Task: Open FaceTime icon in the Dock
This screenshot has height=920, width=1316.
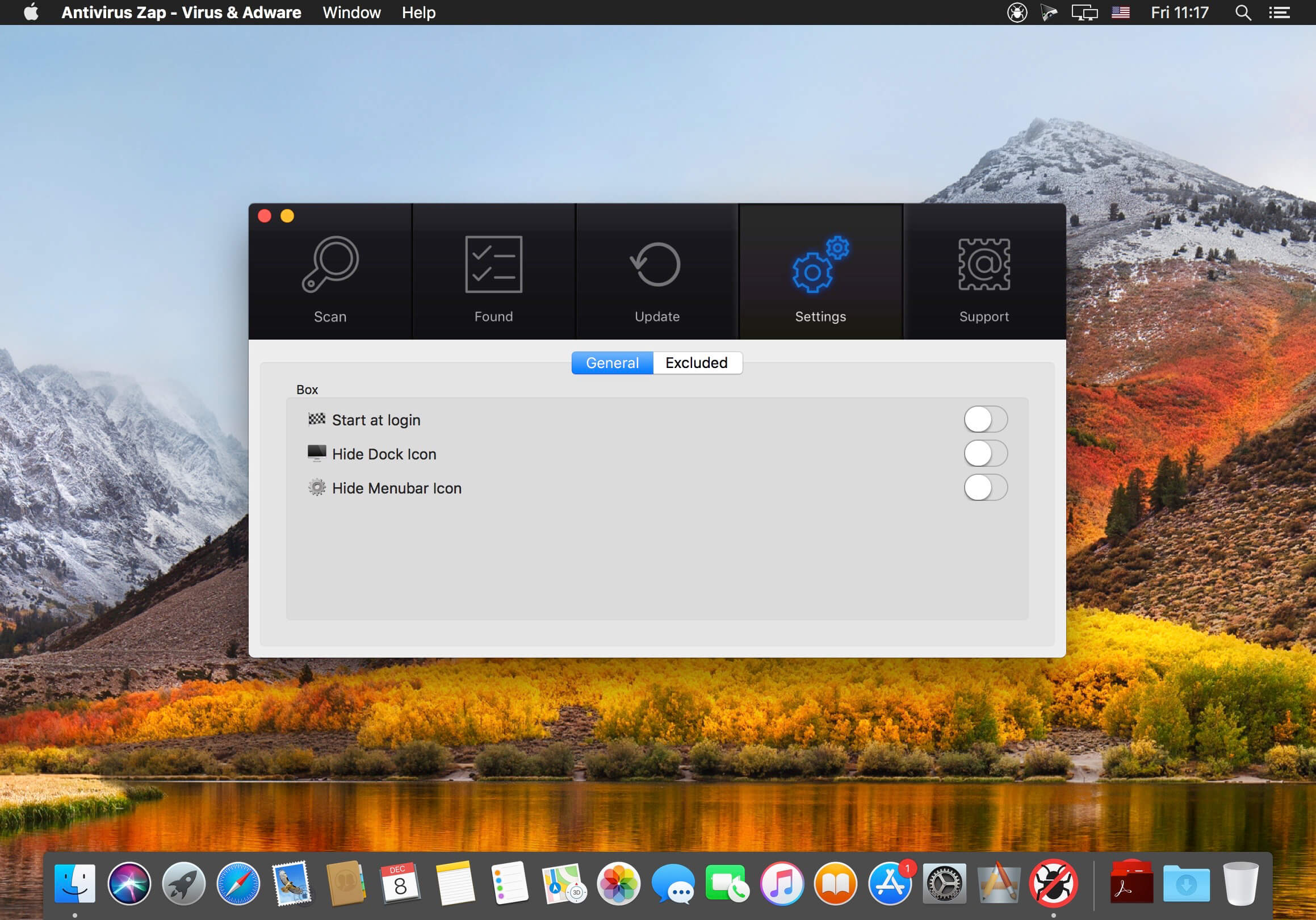Action: coord(727,883)
